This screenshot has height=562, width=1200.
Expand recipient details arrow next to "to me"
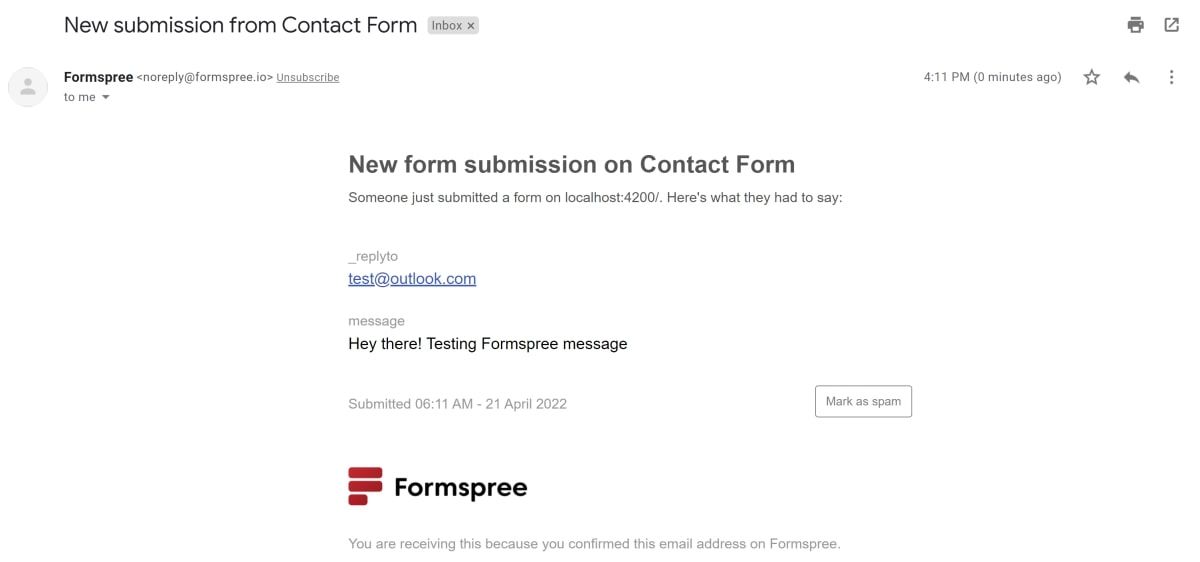pos(105,97)
